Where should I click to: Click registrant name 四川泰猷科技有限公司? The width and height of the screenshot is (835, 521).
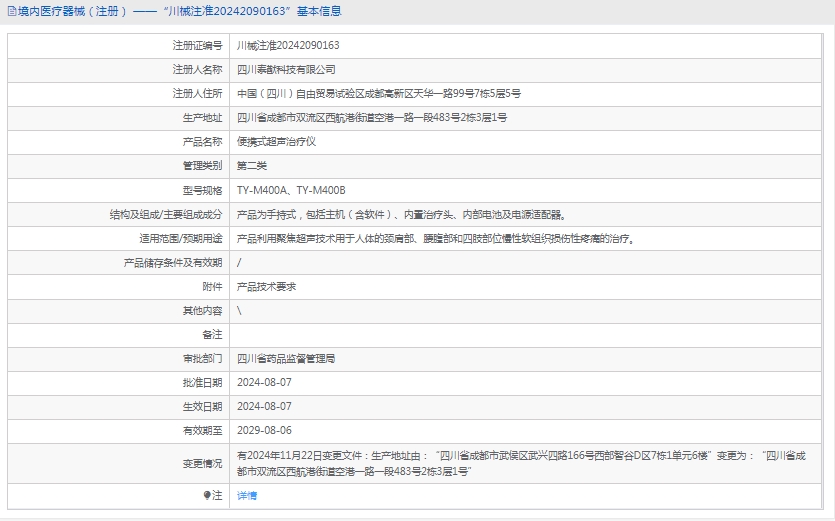coord(286,70)
